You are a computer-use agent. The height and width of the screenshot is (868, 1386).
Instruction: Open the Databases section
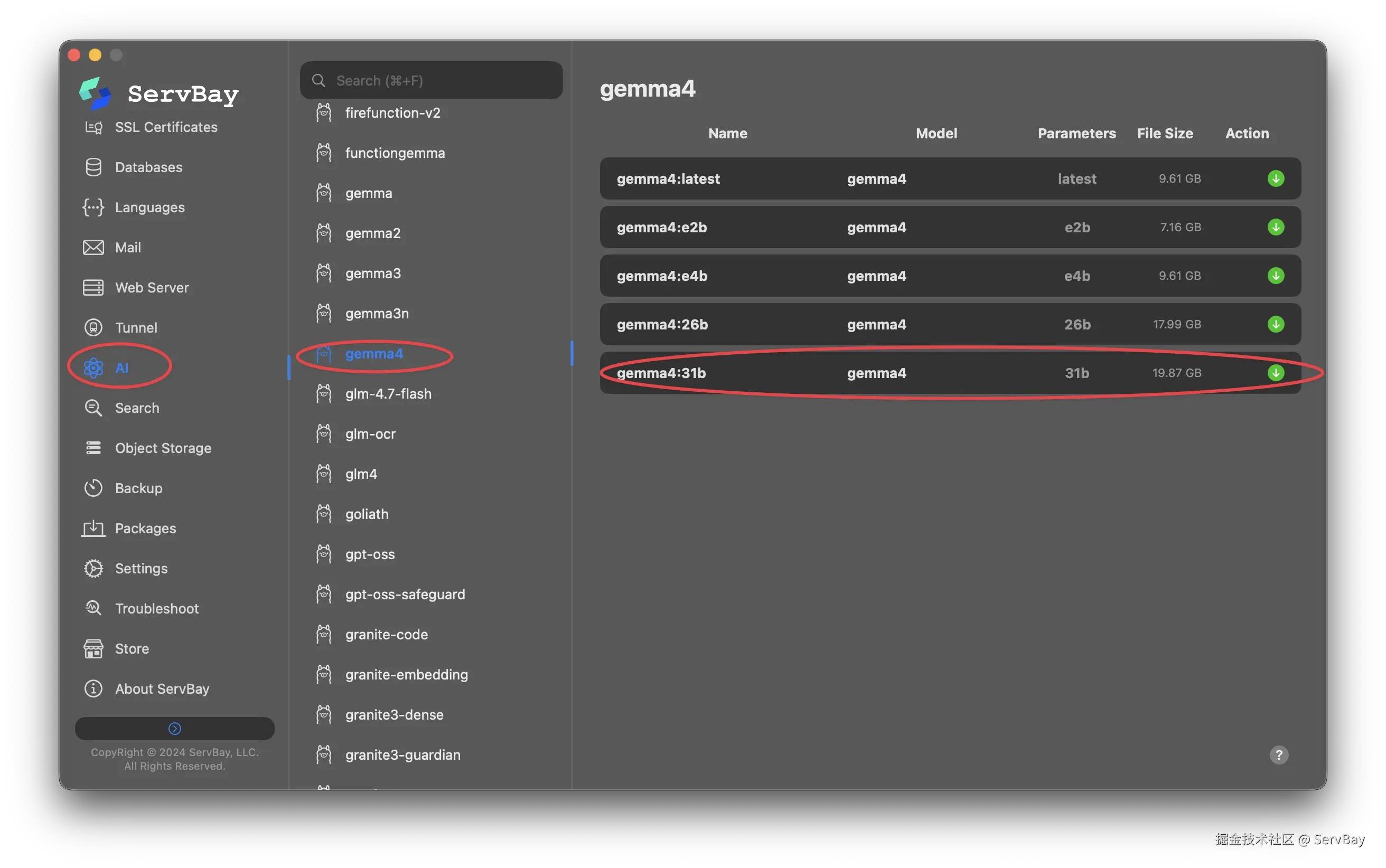coord(148,167)
